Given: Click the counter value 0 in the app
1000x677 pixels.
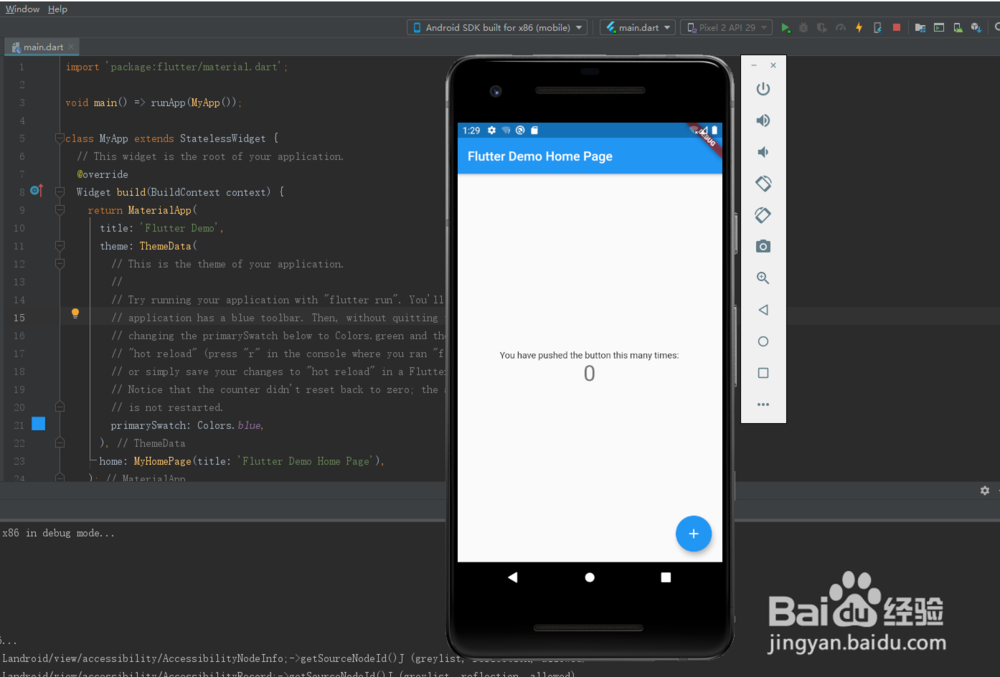Looking at the screenshot, I should pyautogui.click(x=589, y=374).
